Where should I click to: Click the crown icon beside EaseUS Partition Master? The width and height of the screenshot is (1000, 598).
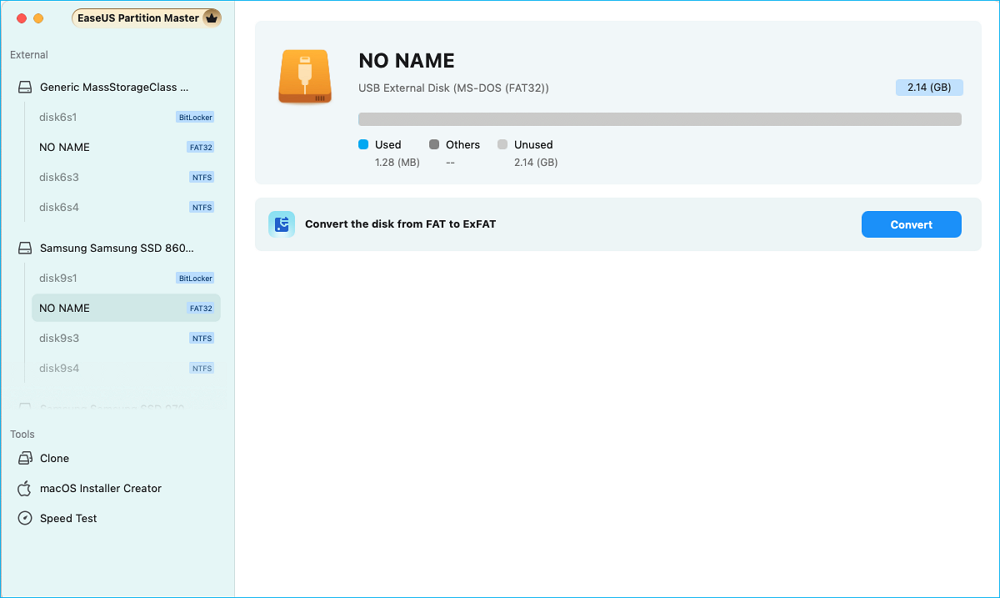click(x=212, y=18)
